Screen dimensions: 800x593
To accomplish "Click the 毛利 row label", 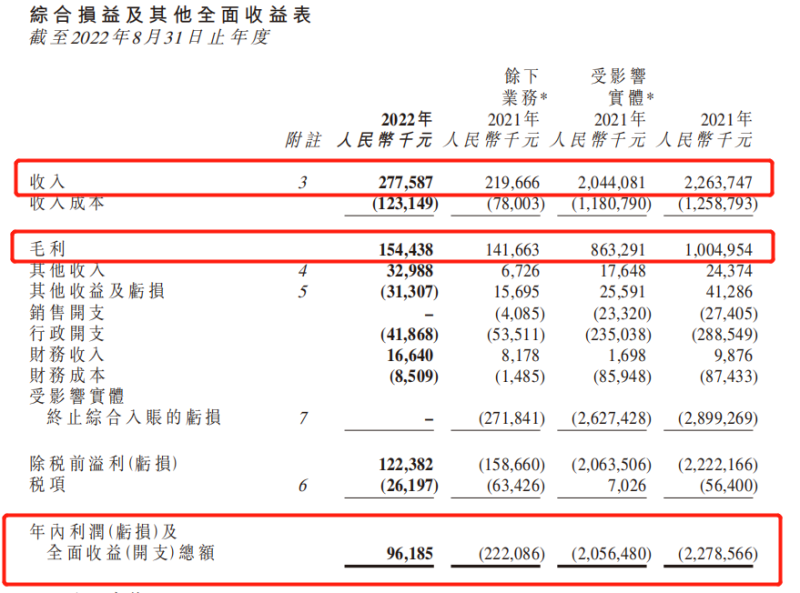I will point(46,247).
